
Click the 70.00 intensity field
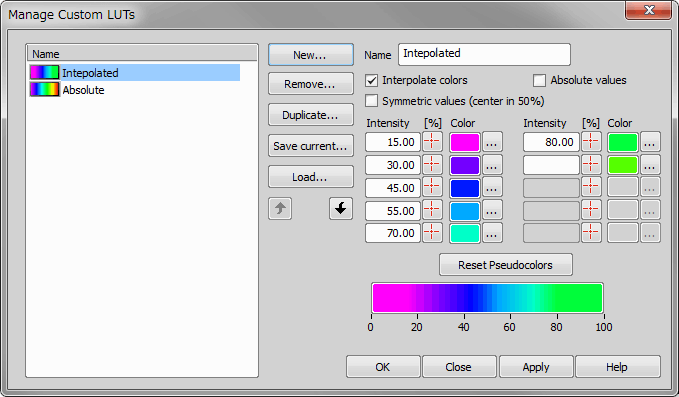coord(393,233)
